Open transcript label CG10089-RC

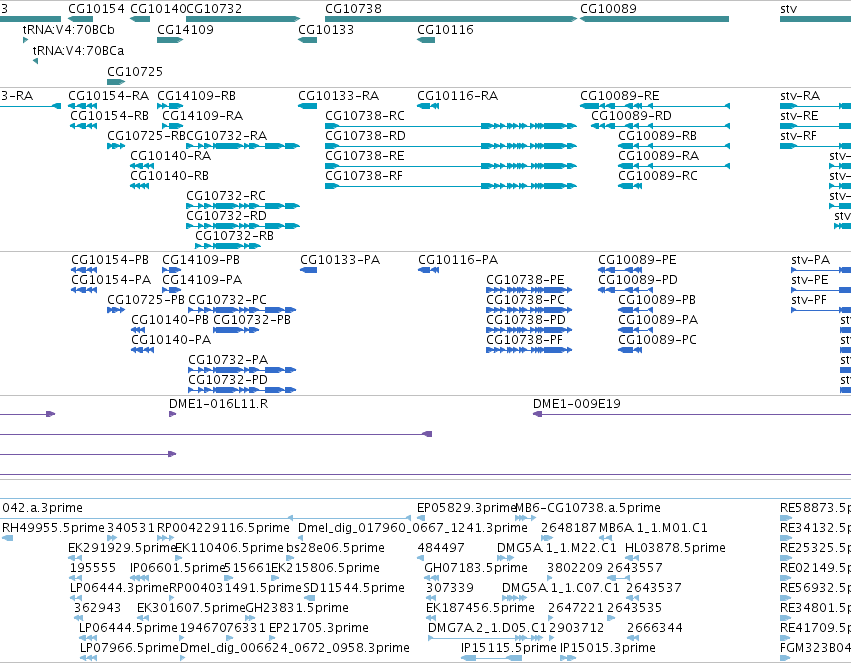658,176
